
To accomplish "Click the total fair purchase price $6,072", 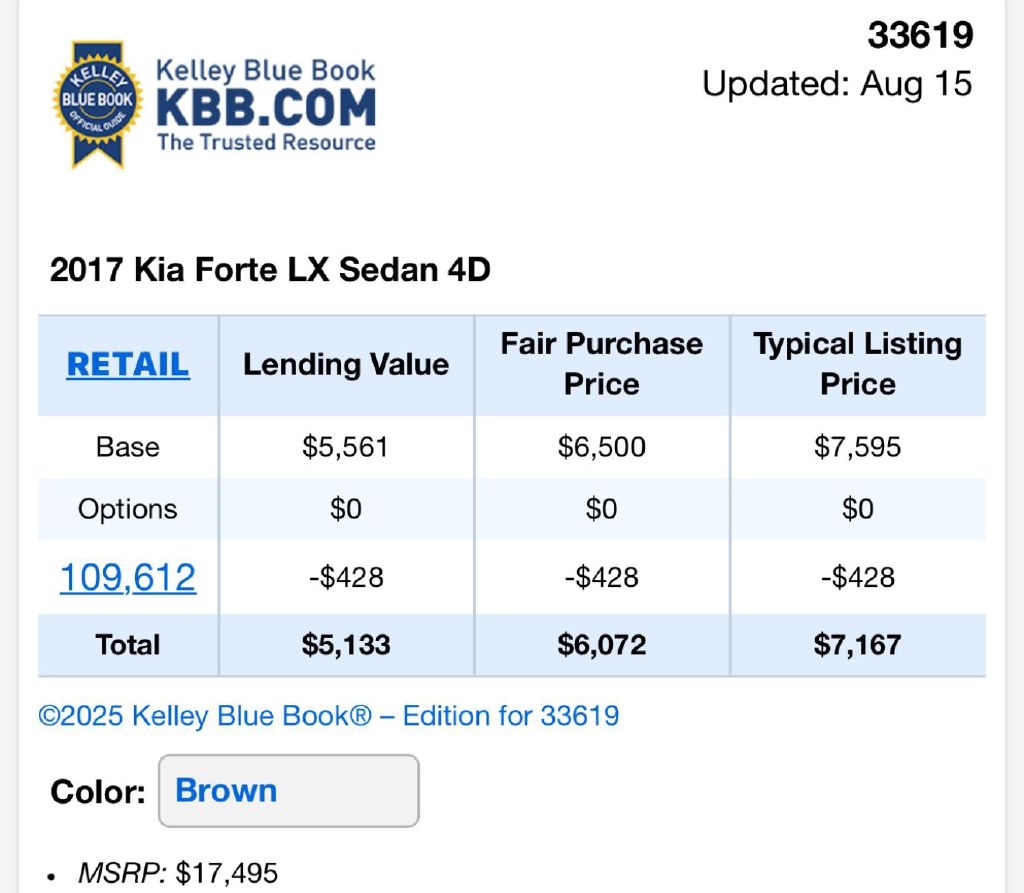I will click(602, 645).
